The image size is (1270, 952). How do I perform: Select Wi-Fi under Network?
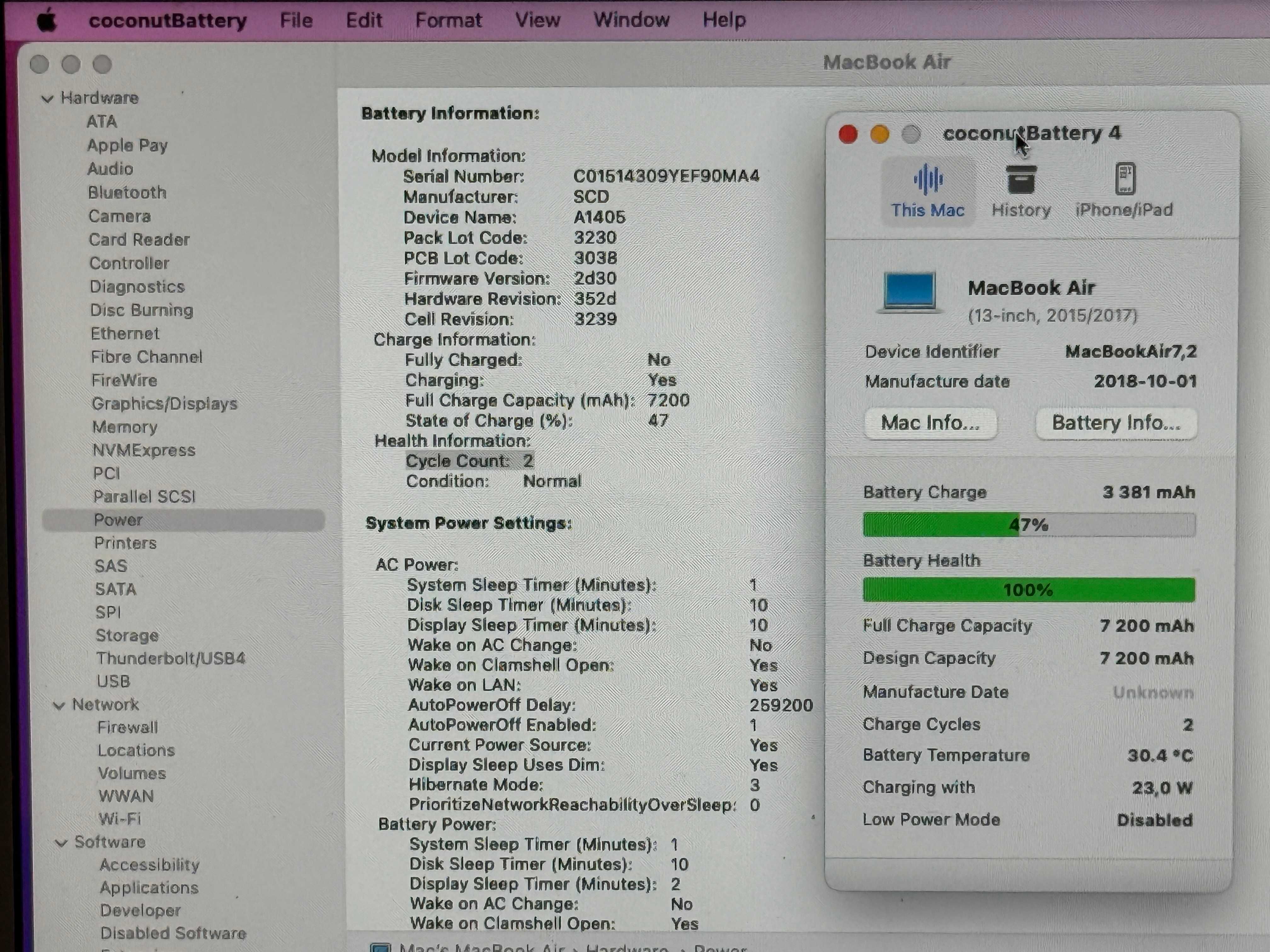coord(119,819)
